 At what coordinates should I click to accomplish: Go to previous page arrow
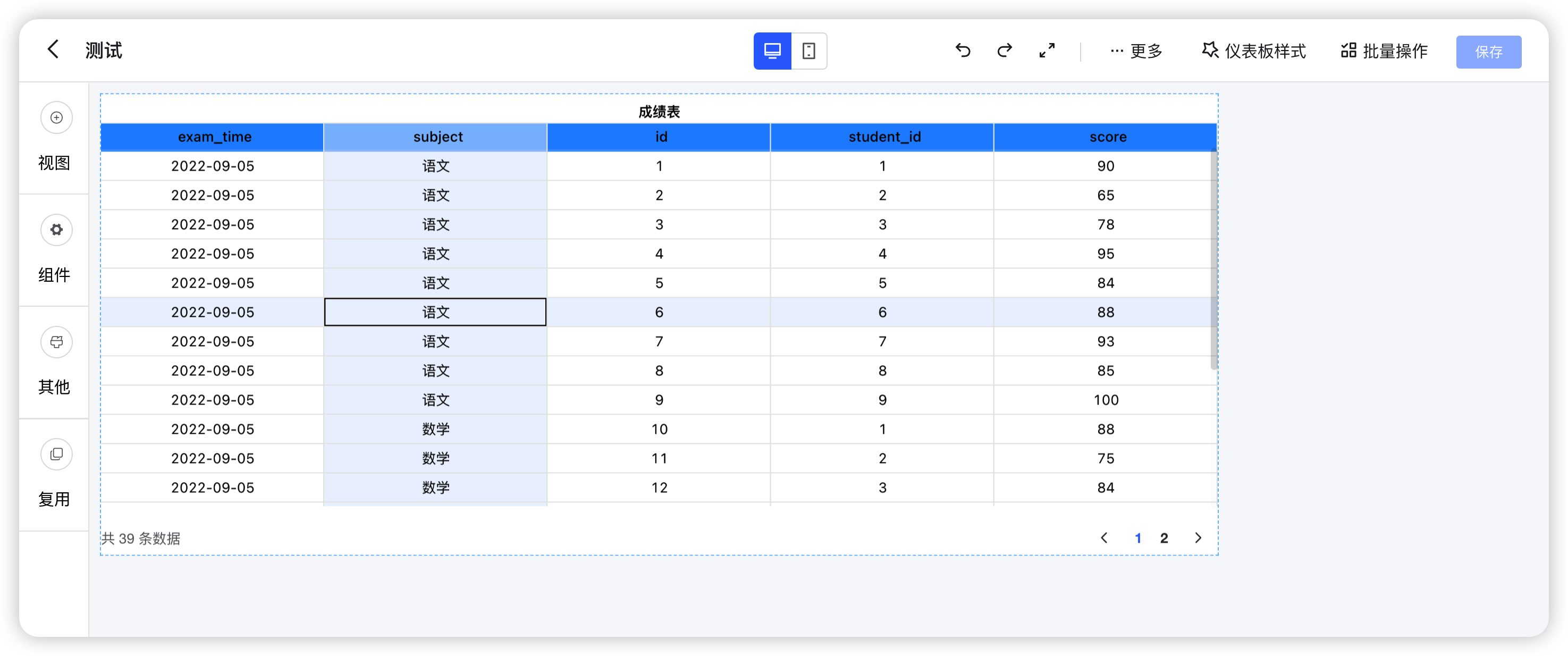tap(1103, 538)
